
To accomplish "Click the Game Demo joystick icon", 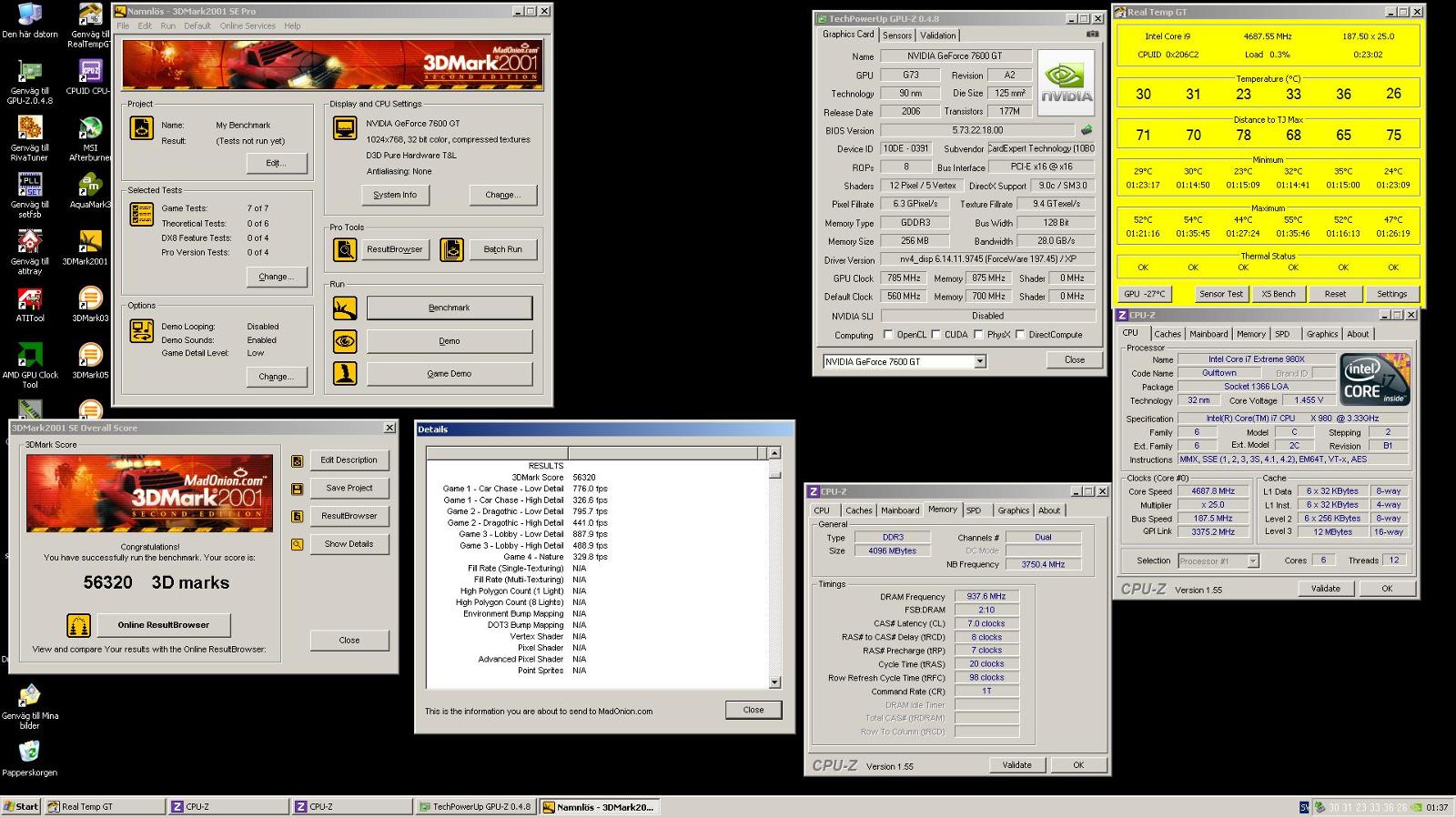I will [345, 373].
